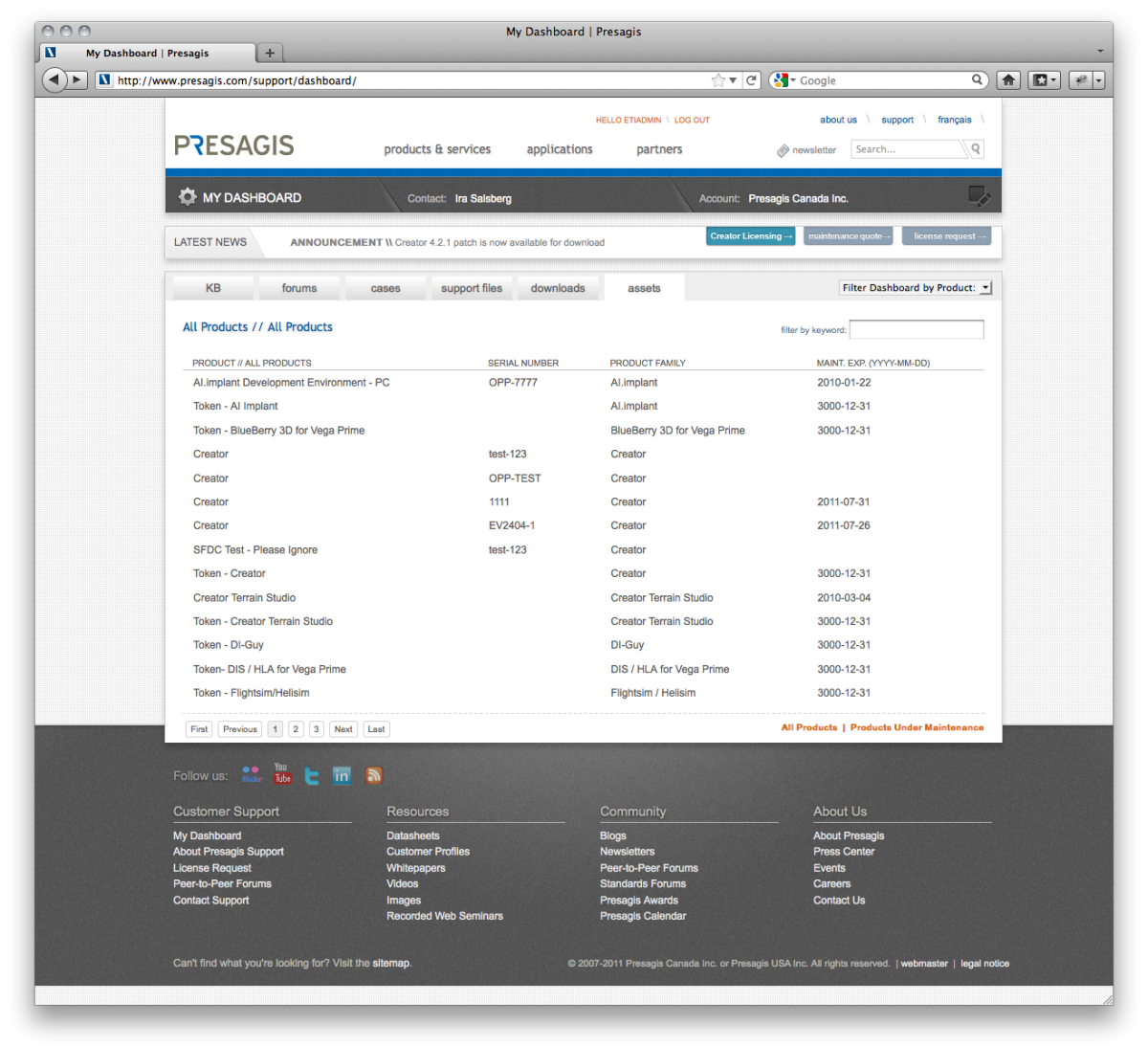This screenshot has width=1148, height=1046.
Task: Click All Products link at table bottom
Action: point(808,727)
